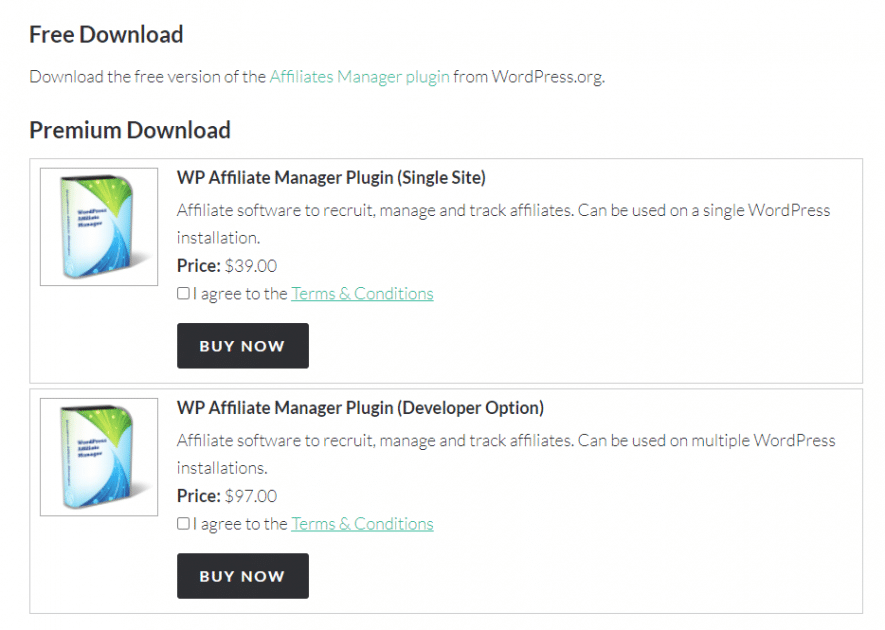Click the Free Download heading
885x630 pixels.
106,34
